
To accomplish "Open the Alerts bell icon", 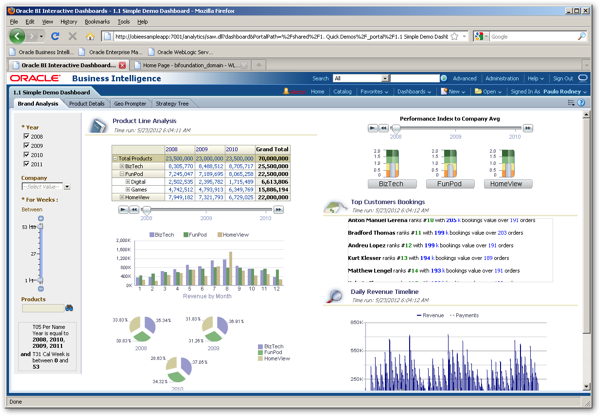I will coord(285,91).
